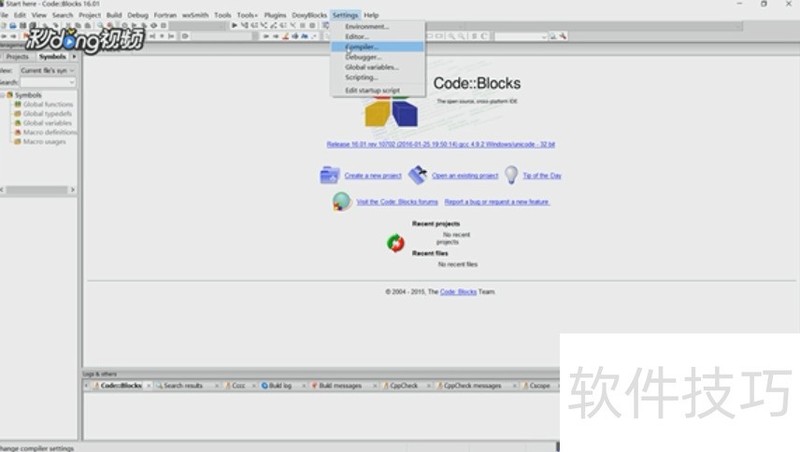Click the Open file toolbar icon

[x=13, y=25]
